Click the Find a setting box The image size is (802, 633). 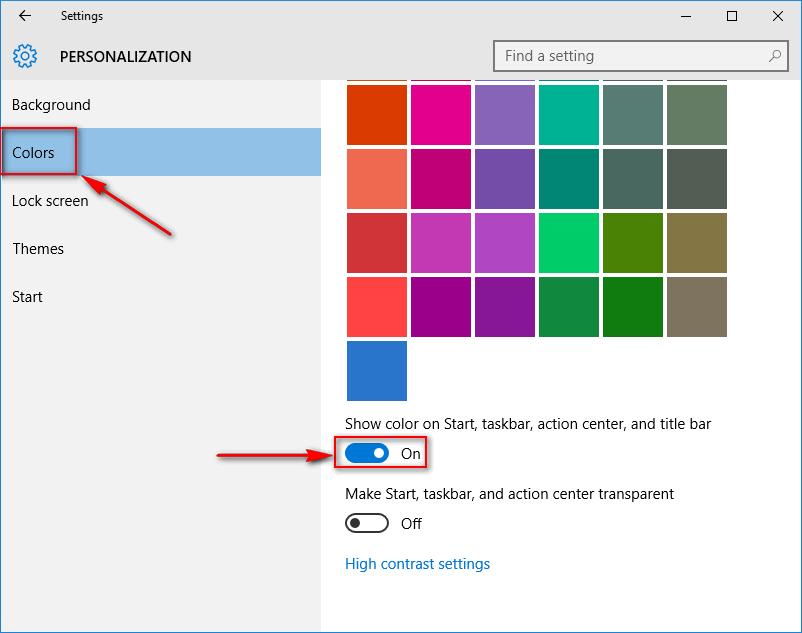(x=640, y=56)
